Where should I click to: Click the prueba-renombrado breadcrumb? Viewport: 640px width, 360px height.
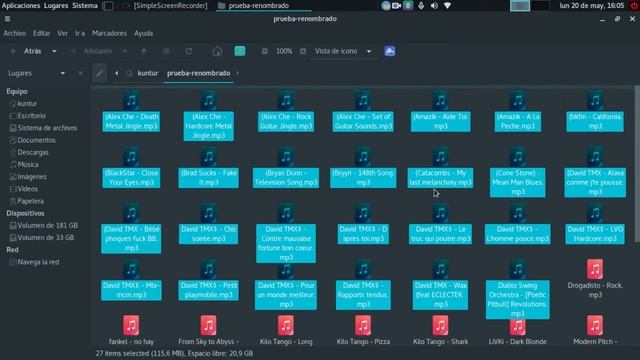(199, 73)
